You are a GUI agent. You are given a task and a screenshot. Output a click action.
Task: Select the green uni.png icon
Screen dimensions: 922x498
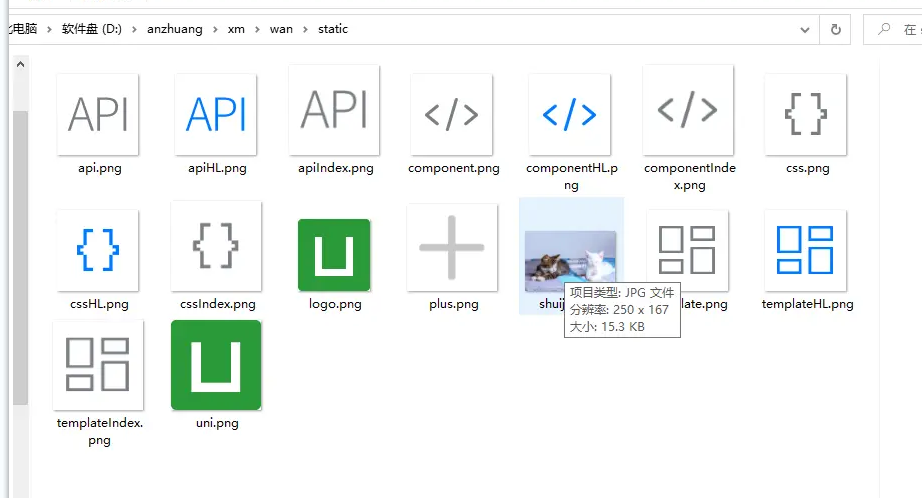[216, 365]
